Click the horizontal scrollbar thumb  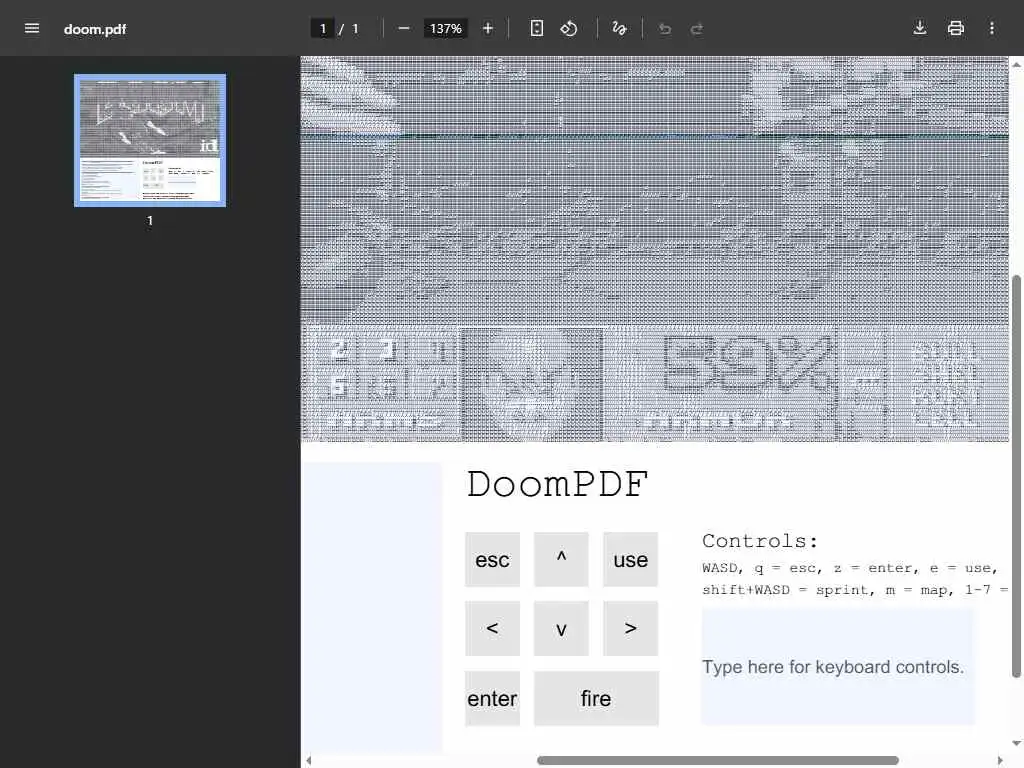point(718,760)
